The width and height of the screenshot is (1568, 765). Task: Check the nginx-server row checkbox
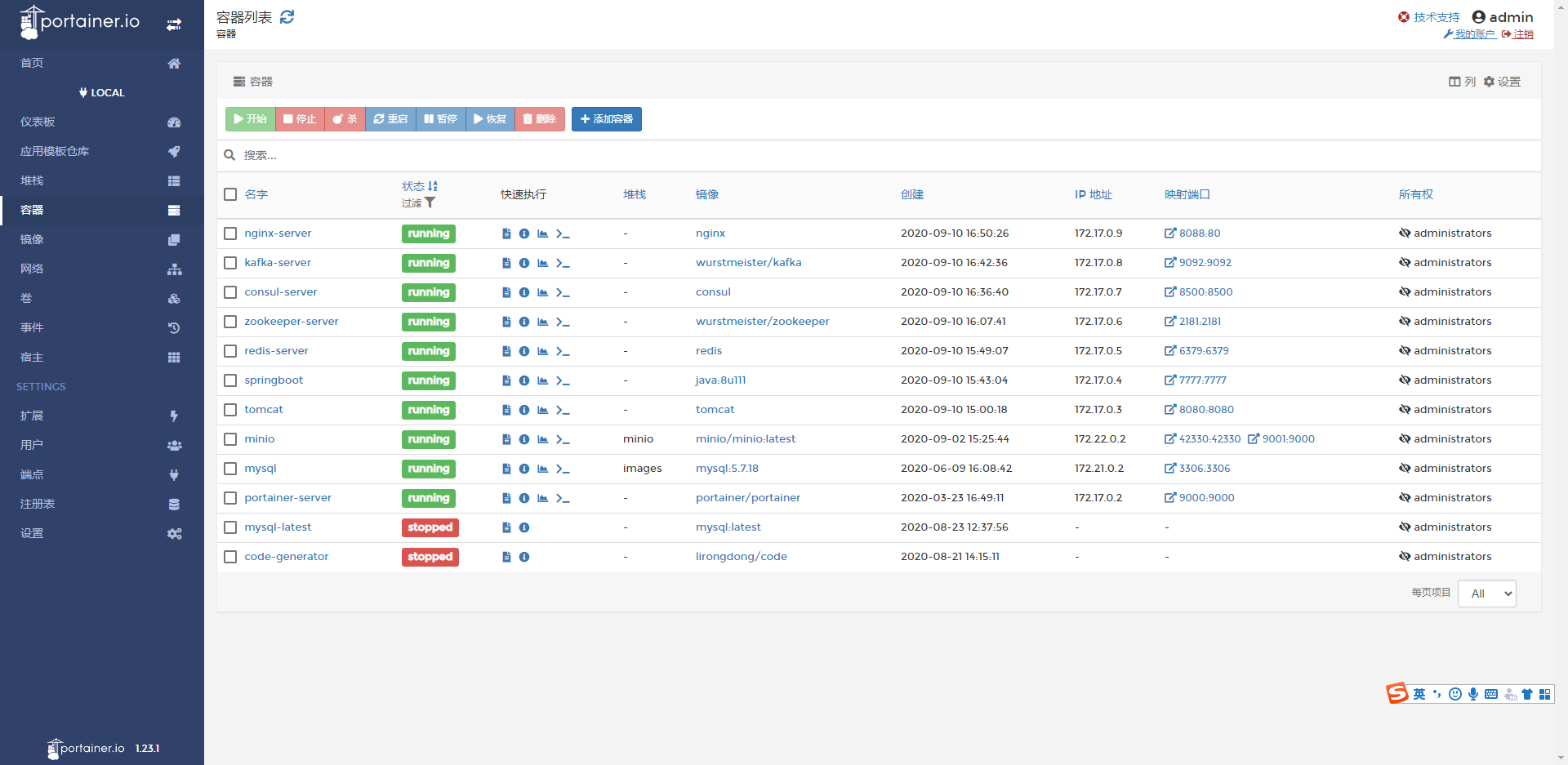pyautogui.click(x=230, y=234)
